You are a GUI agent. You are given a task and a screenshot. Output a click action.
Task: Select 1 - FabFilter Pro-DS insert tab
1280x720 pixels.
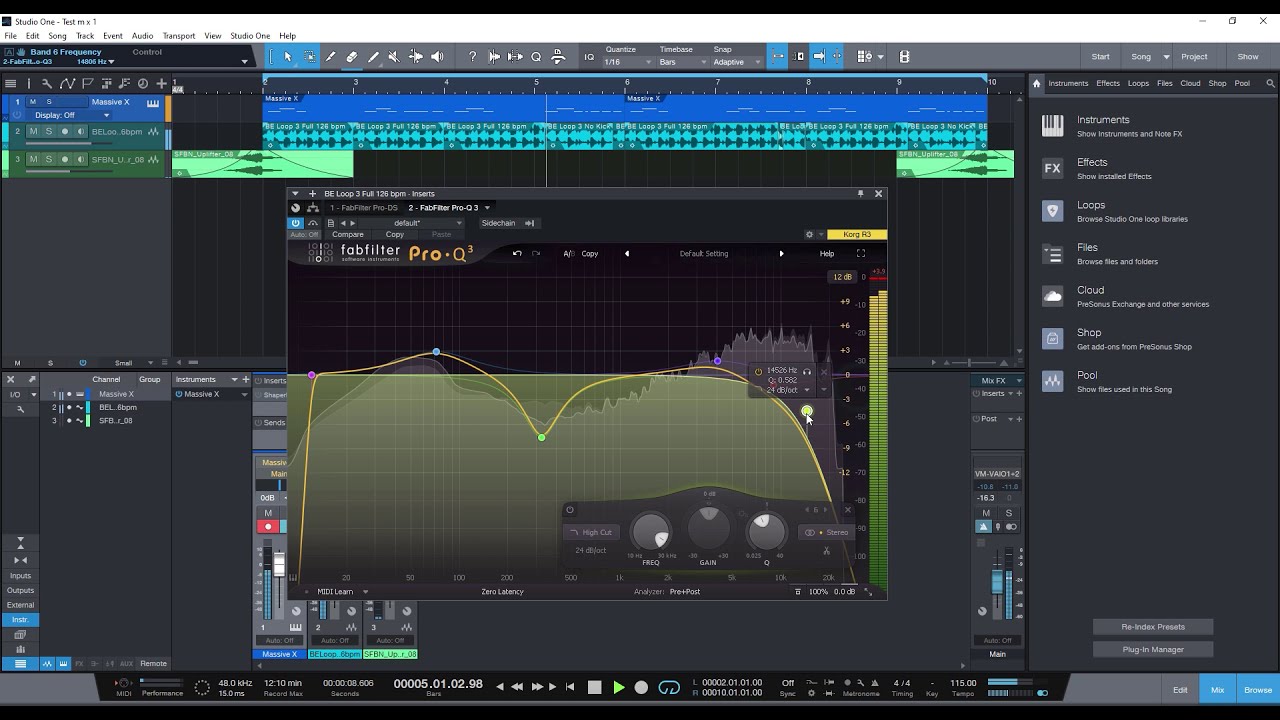coord(364,208)
